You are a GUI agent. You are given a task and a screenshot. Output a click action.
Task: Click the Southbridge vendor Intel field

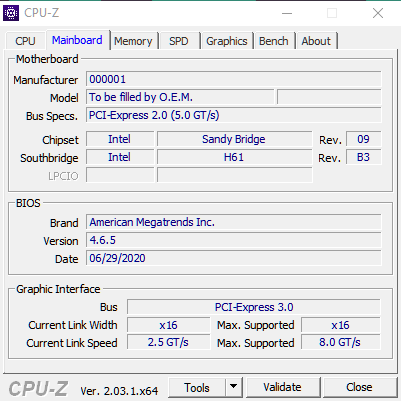pos(120,157)
